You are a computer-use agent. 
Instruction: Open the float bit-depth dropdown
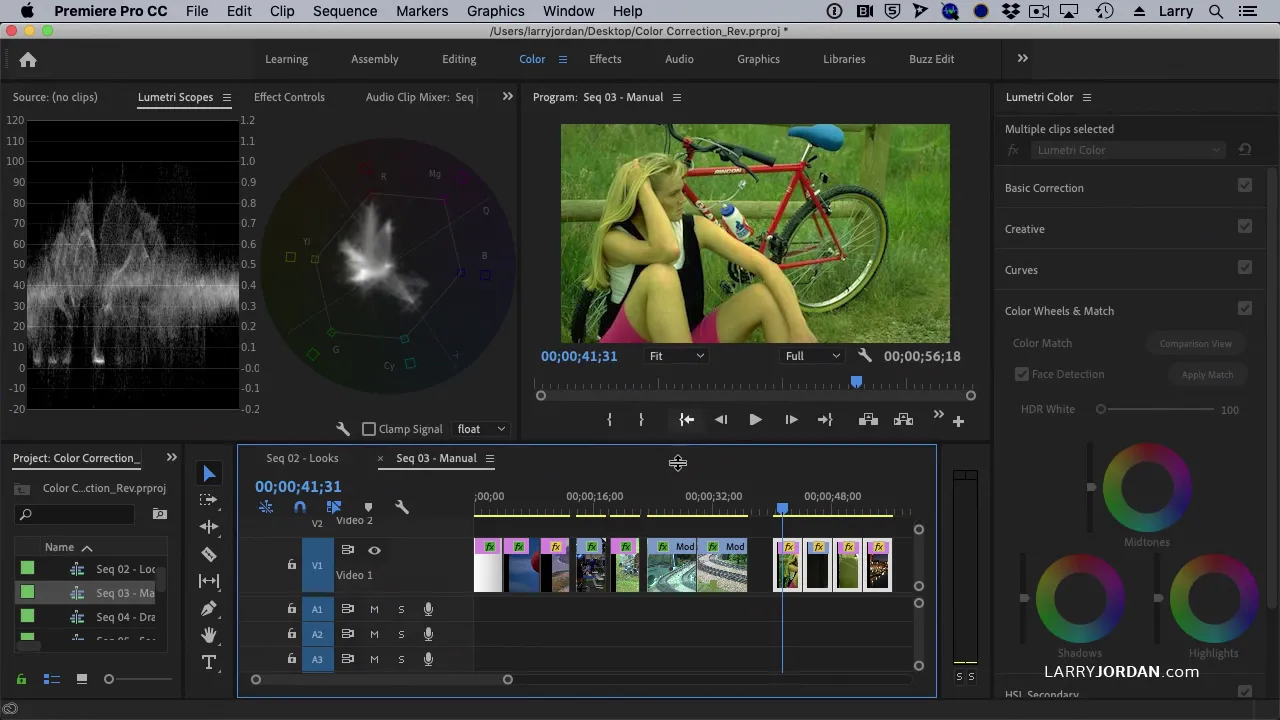pos(481,429)
